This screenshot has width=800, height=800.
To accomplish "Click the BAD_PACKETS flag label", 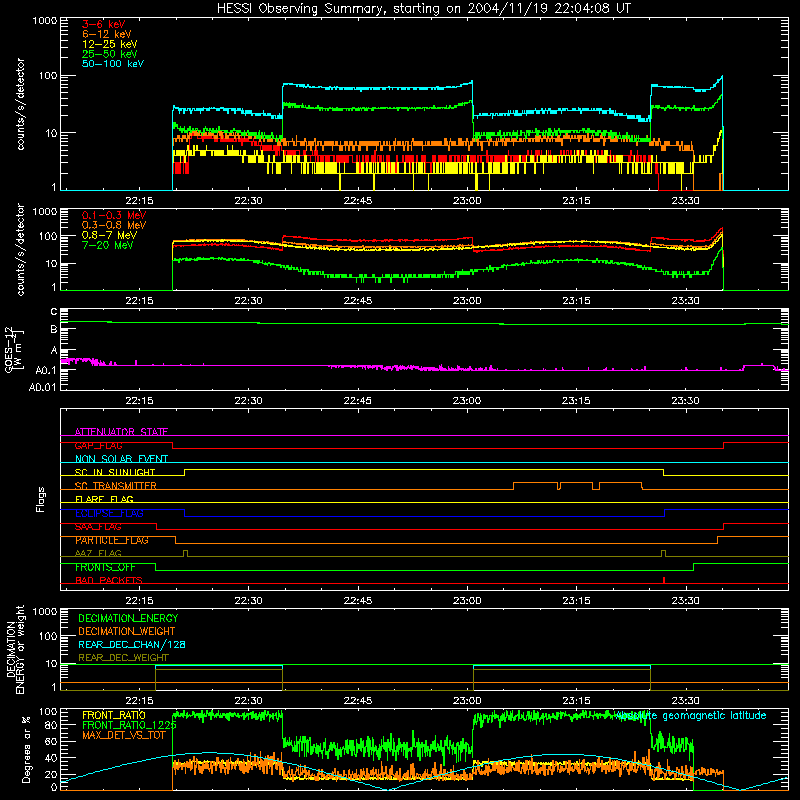I will 109,580.
